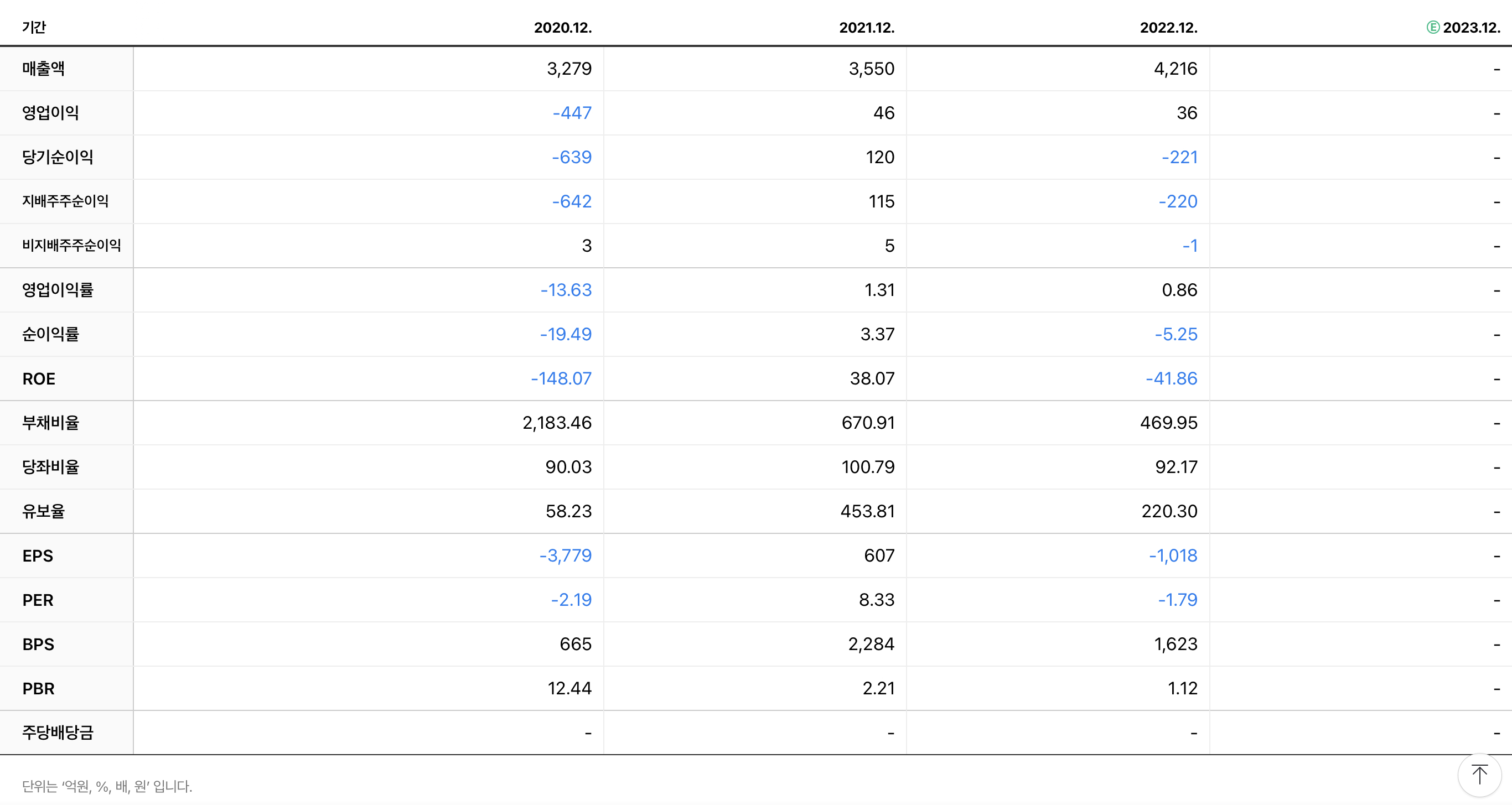Click the 607 EPS value
The image size is (1512, 805).
point(879,555)
